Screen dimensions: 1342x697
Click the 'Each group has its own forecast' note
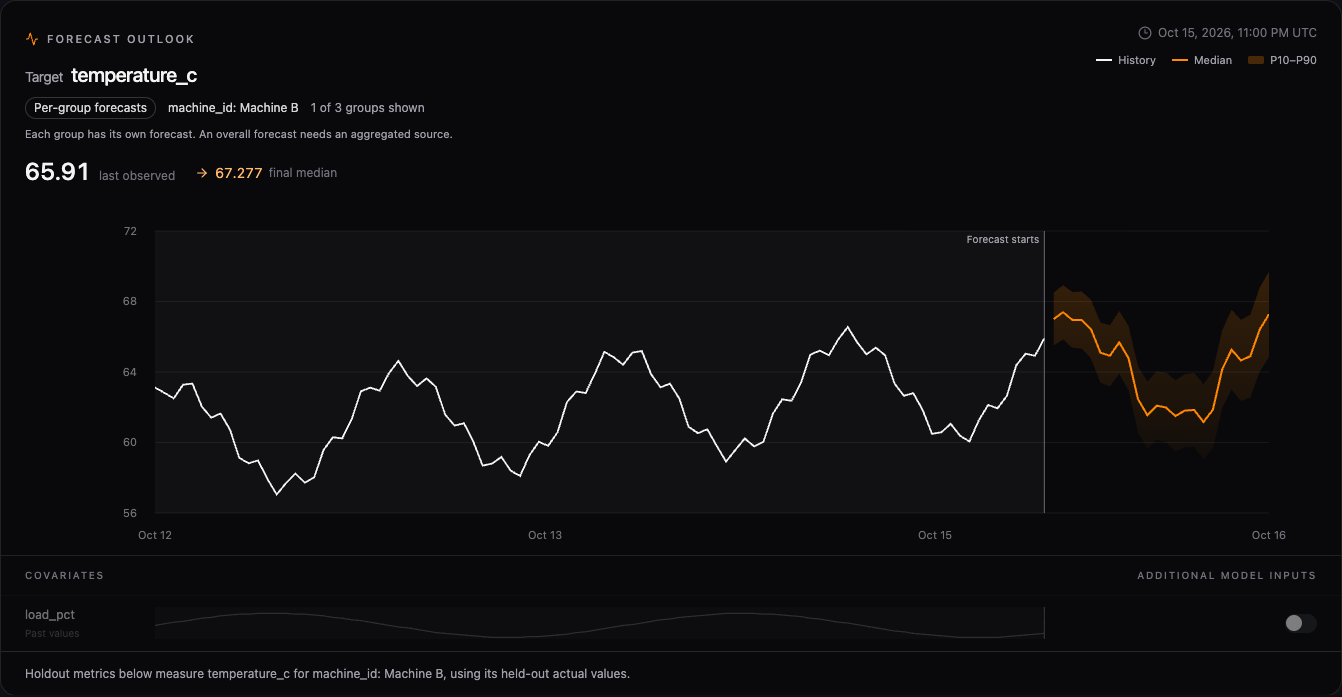pos(238,134)
